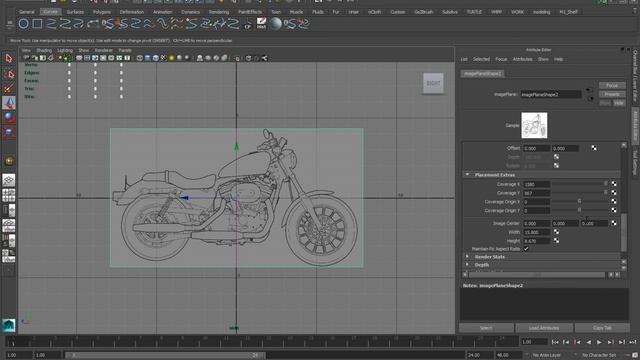Go to the end of the playback range
This screenshot has height=360, width=640.
(x=633, y=342)
